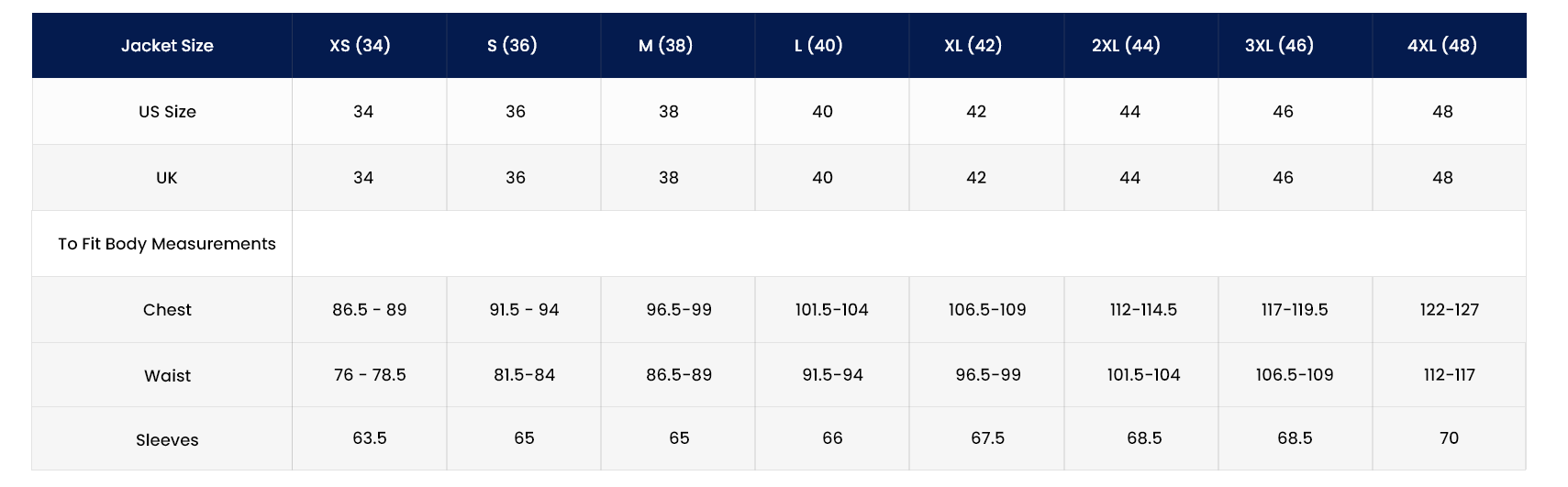Select sleeves value 70 for 4XL
Viewport: 1568px width, 487px height.
click(x=1449, y=438)
